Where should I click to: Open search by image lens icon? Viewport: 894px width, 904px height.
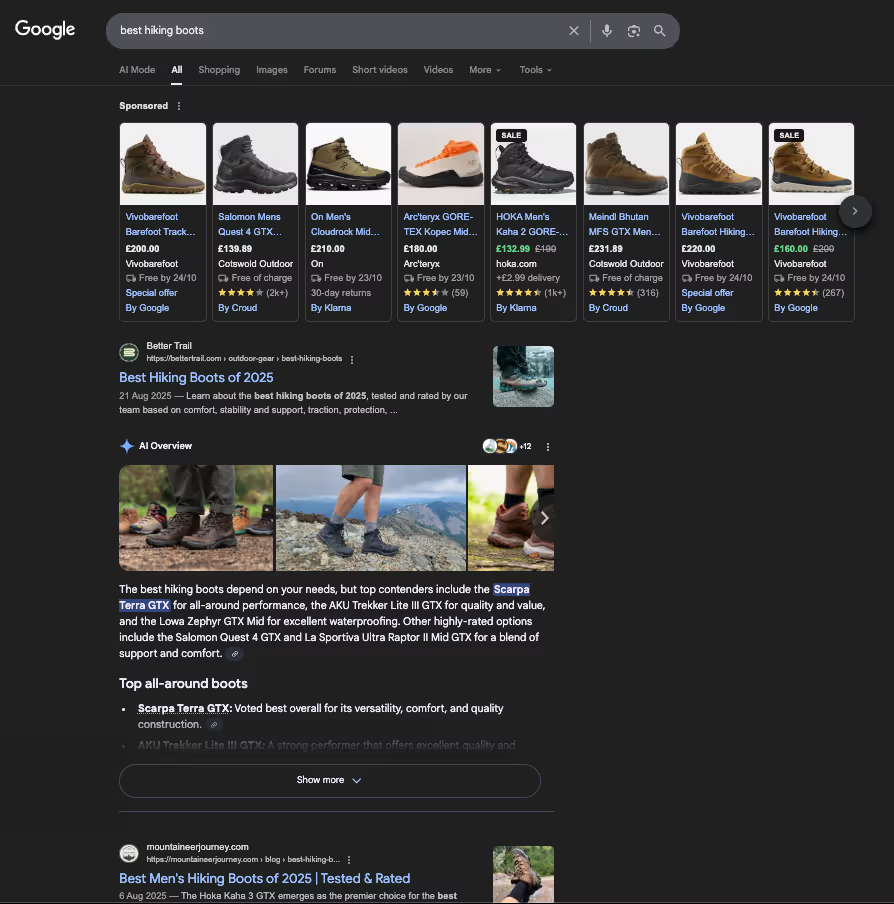[633, 31]
